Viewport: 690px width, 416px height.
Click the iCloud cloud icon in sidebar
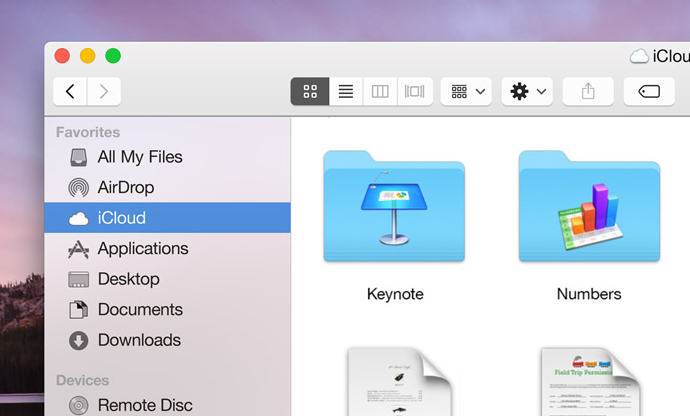79,218
